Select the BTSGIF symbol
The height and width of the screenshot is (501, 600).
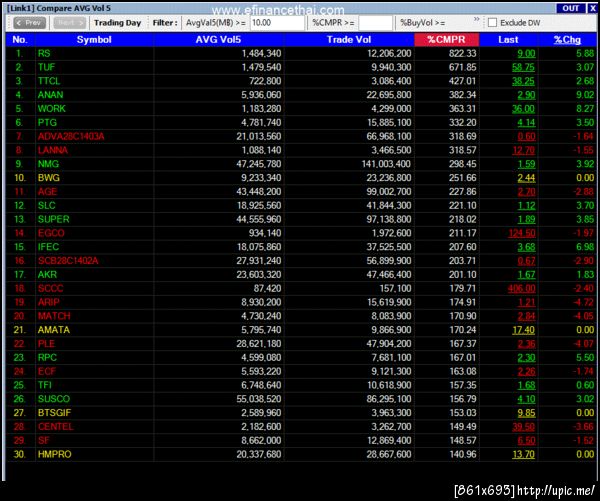pos(54,413)
